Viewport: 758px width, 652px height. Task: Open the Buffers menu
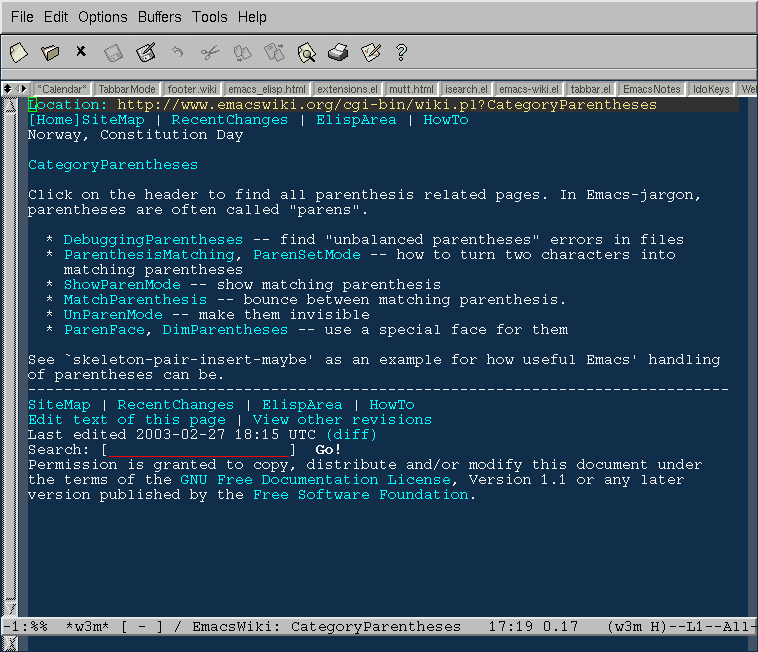coord(160,17)
